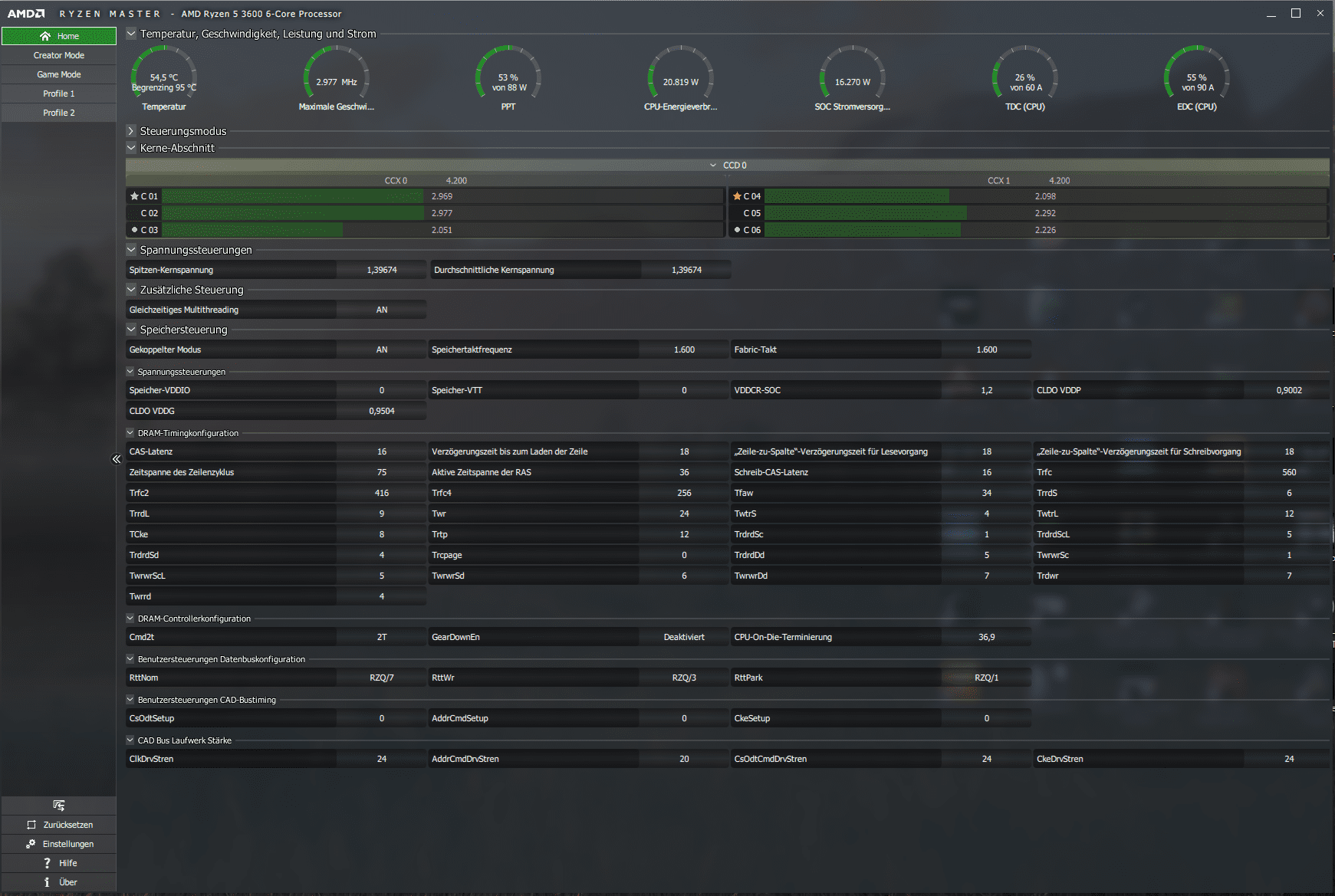The image size is (1335, 896).
Task: Expand the Steuerungsmodus section
Action: [131, 131]
